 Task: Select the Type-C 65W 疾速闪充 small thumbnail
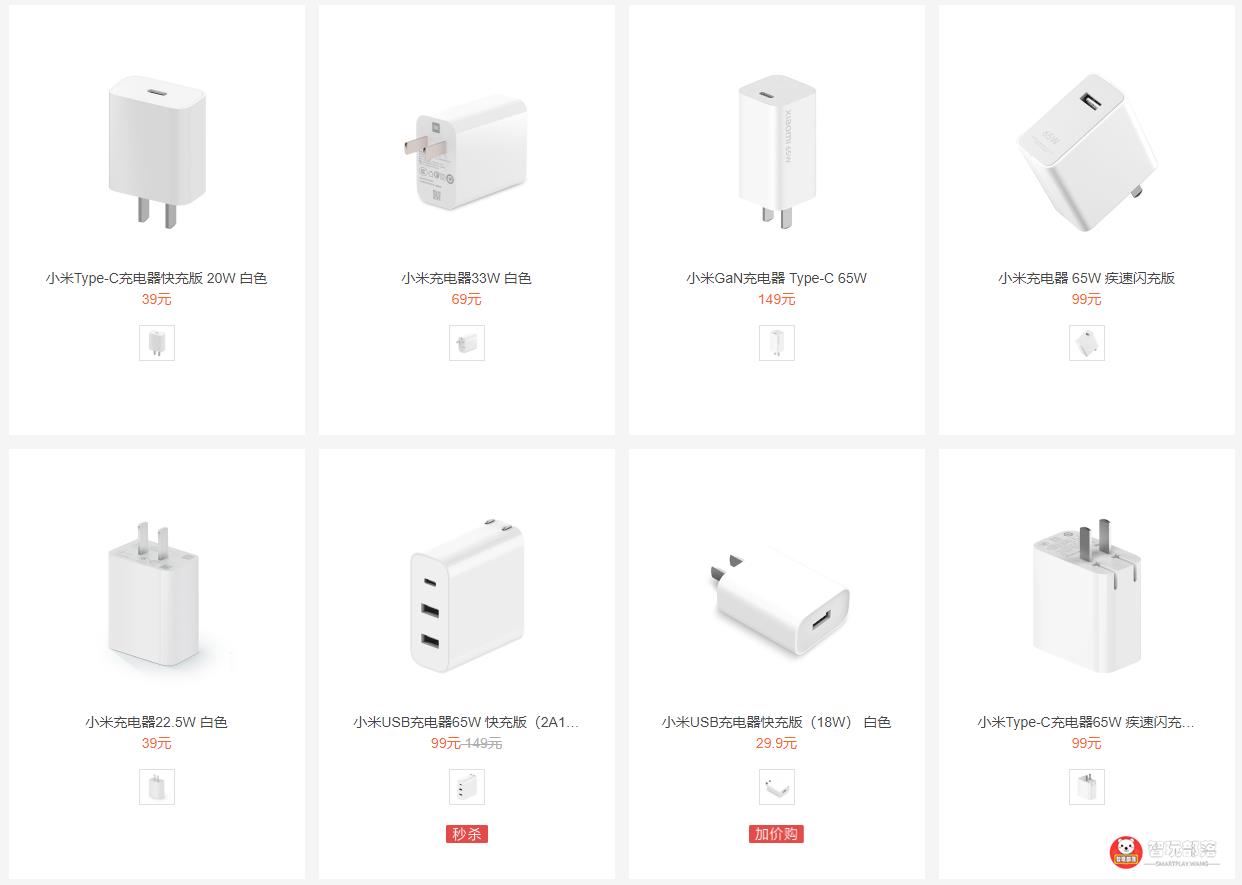point(1087,787)
